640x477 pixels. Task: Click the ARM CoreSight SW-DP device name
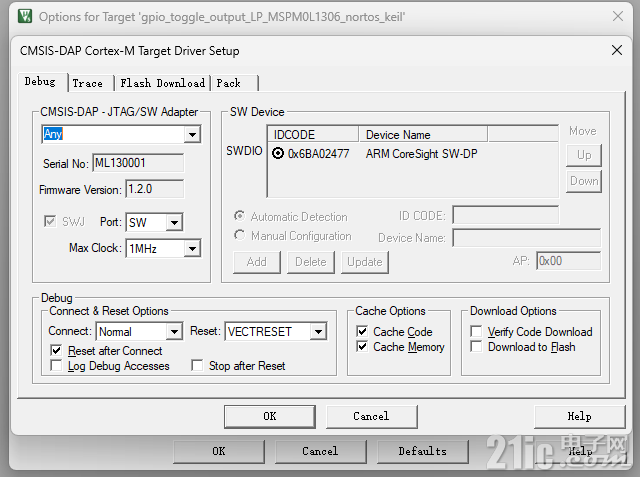tap(421, 154)
